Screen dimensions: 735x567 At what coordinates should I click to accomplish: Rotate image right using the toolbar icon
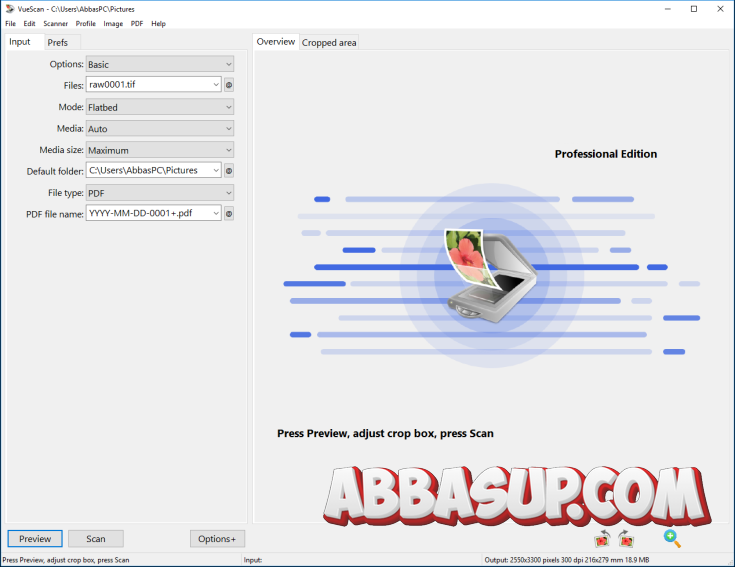click(626, 539)
